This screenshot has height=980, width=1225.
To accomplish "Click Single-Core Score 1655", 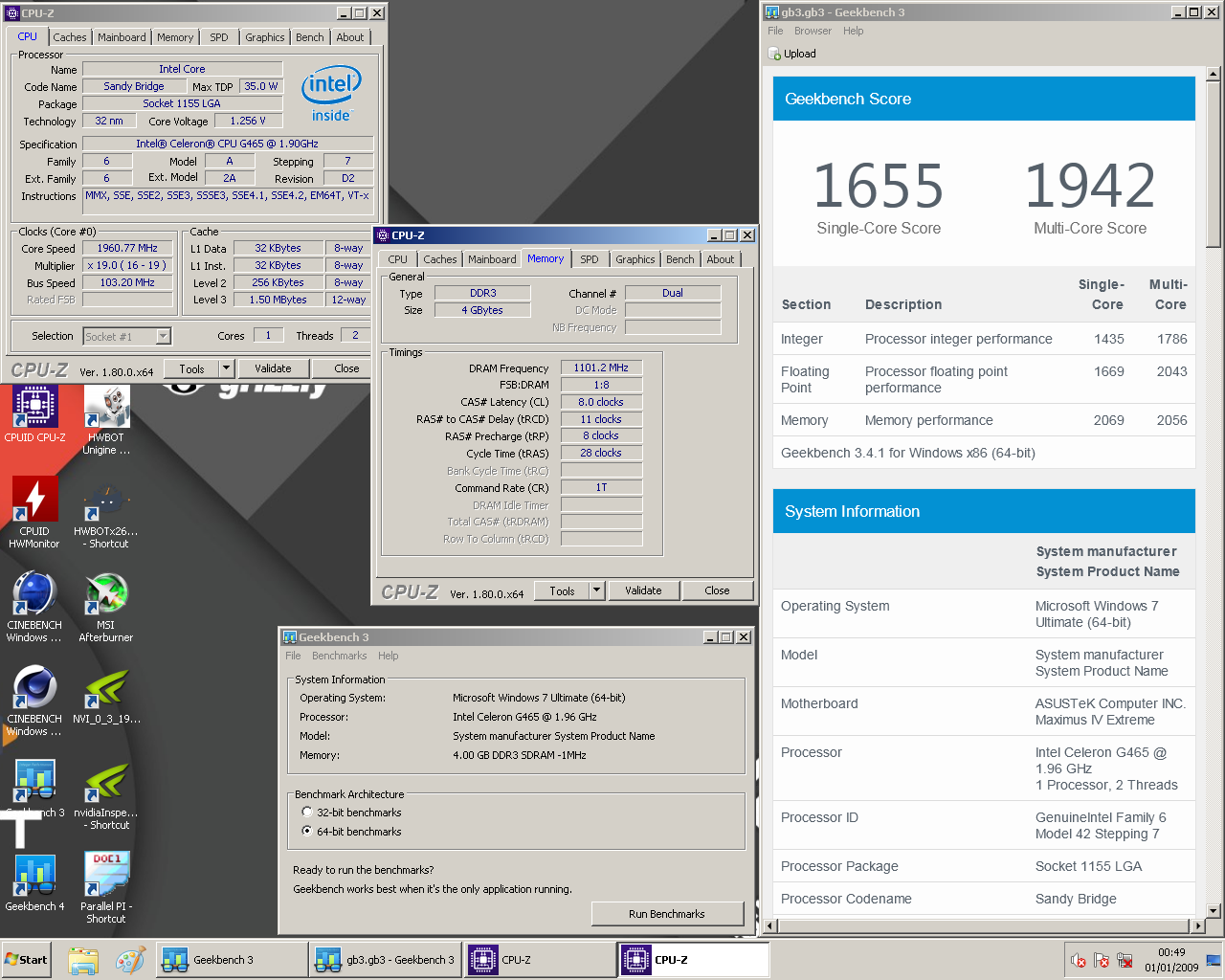I will (x=879, y=186).
